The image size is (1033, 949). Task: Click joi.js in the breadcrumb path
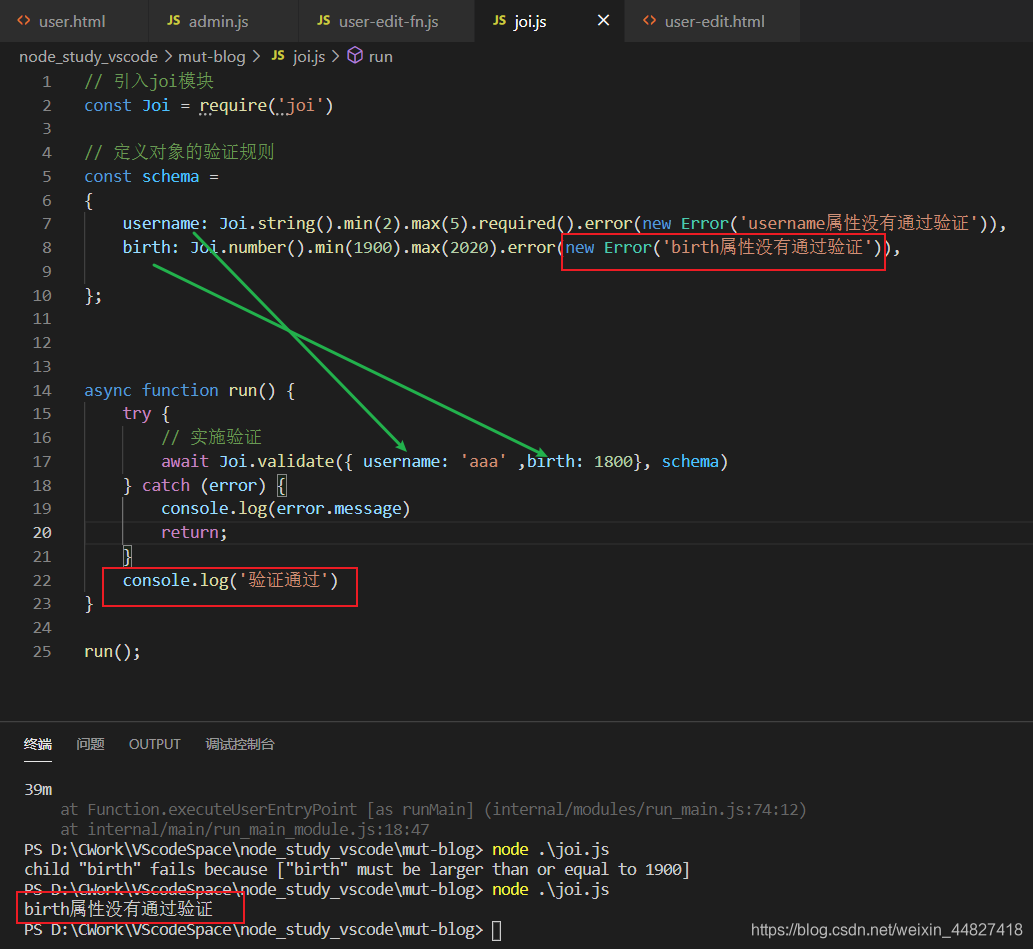tap(309, 57)
